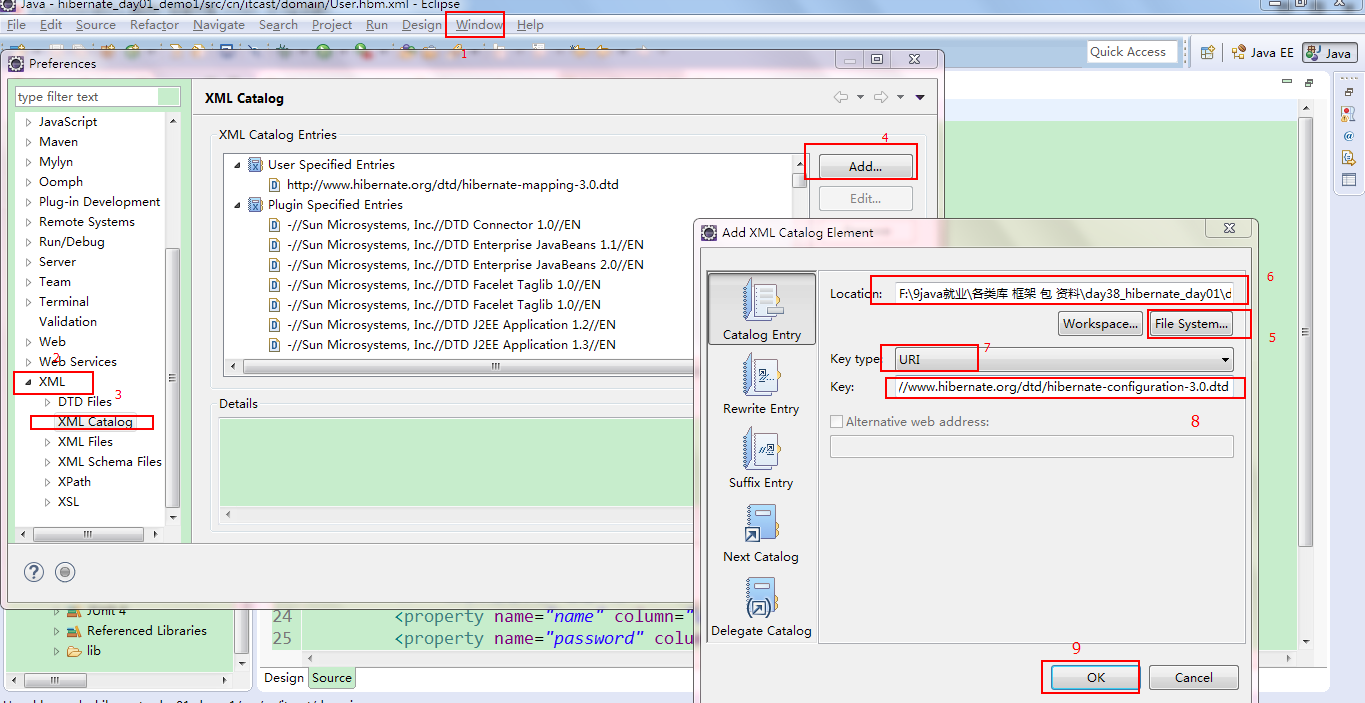Open the Declaration view icon in right trim
This screenshot has width=1365, height=703.
coord(1348,157)
